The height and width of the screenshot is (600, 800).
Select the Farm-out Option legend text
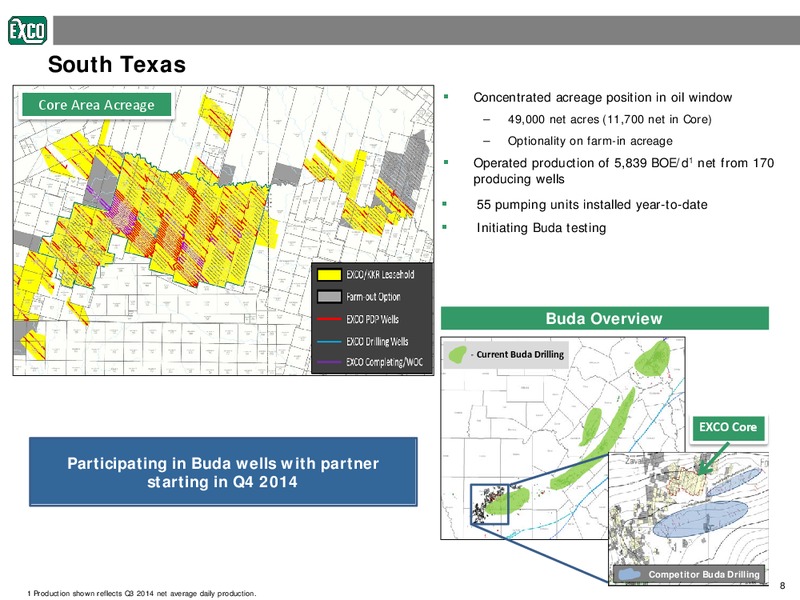pos(373,296)
